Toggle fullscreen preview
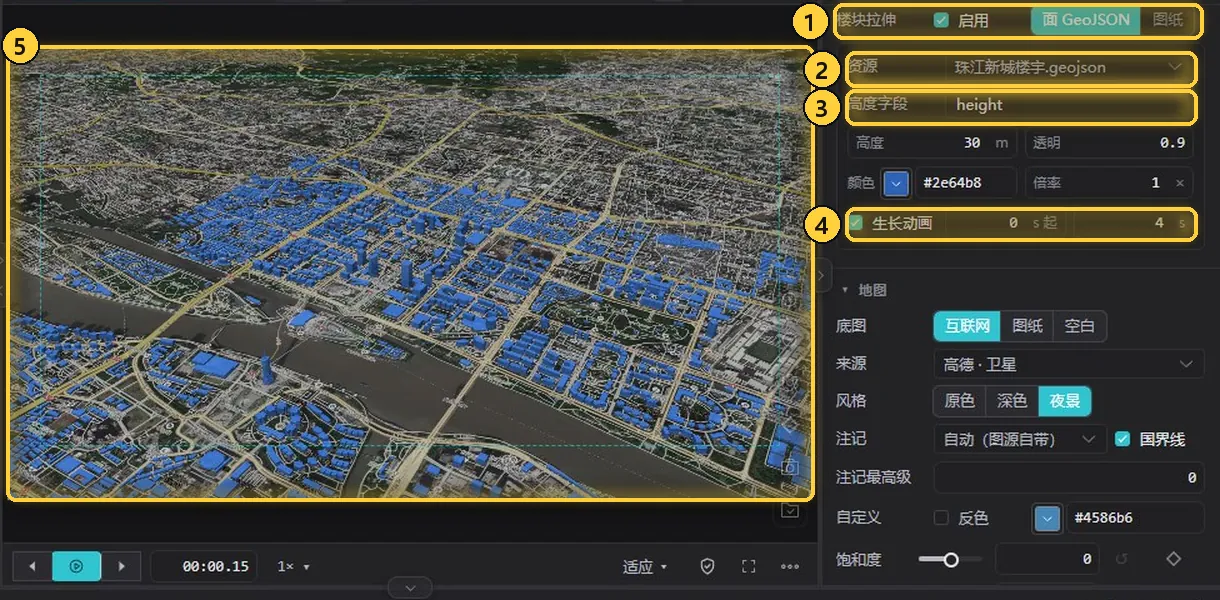The image size is (1220, 600). 748,567
